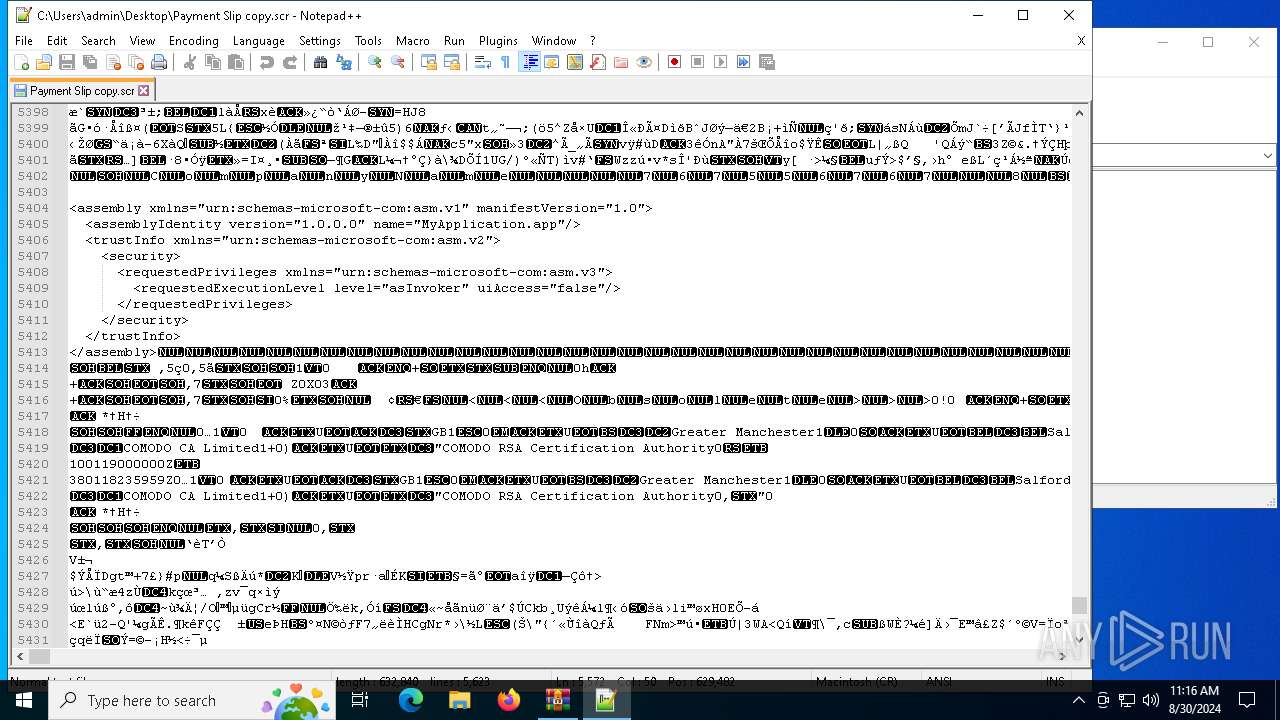The width and height of the screenshot is (1280, 720).
Task: Toggle the Function List panel icon
Action: [598, 62]
